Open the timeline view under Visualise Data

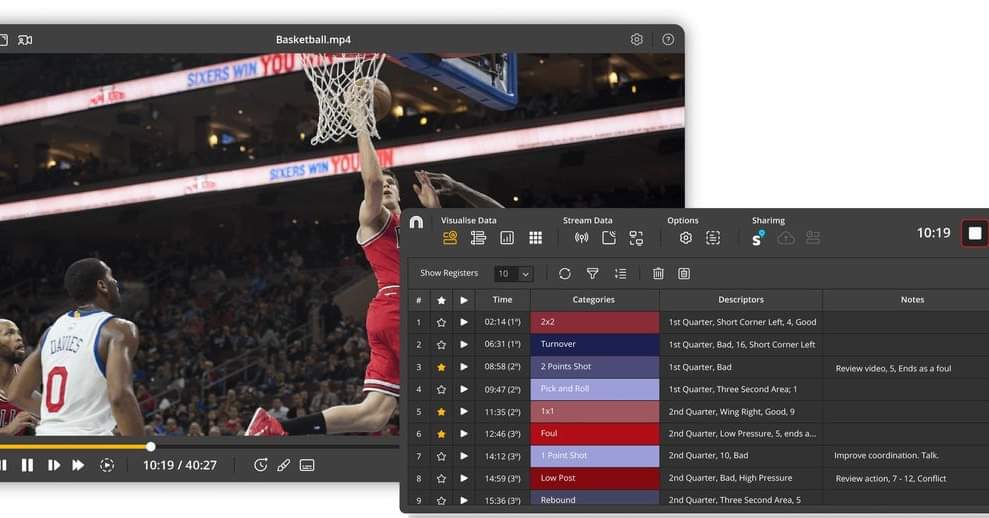(x=478, y=238)
